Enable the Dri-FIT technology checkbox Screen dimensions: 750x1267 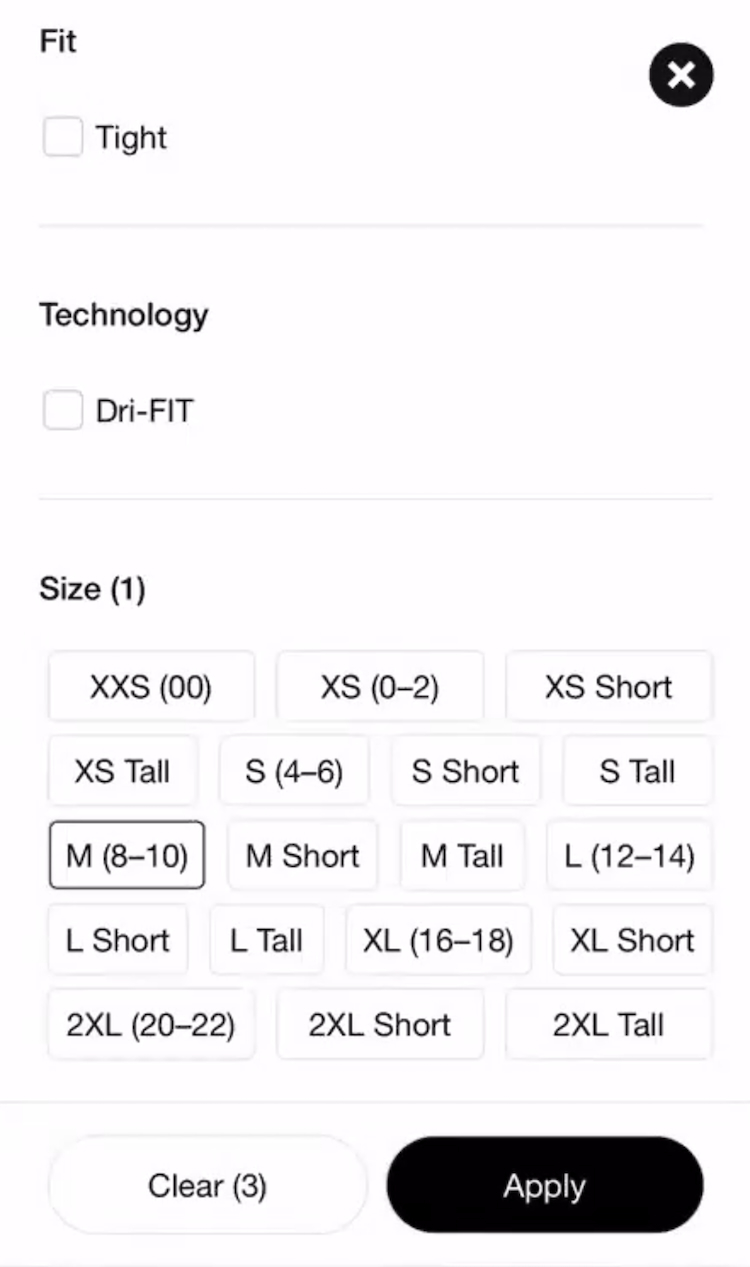coord(63,410)
